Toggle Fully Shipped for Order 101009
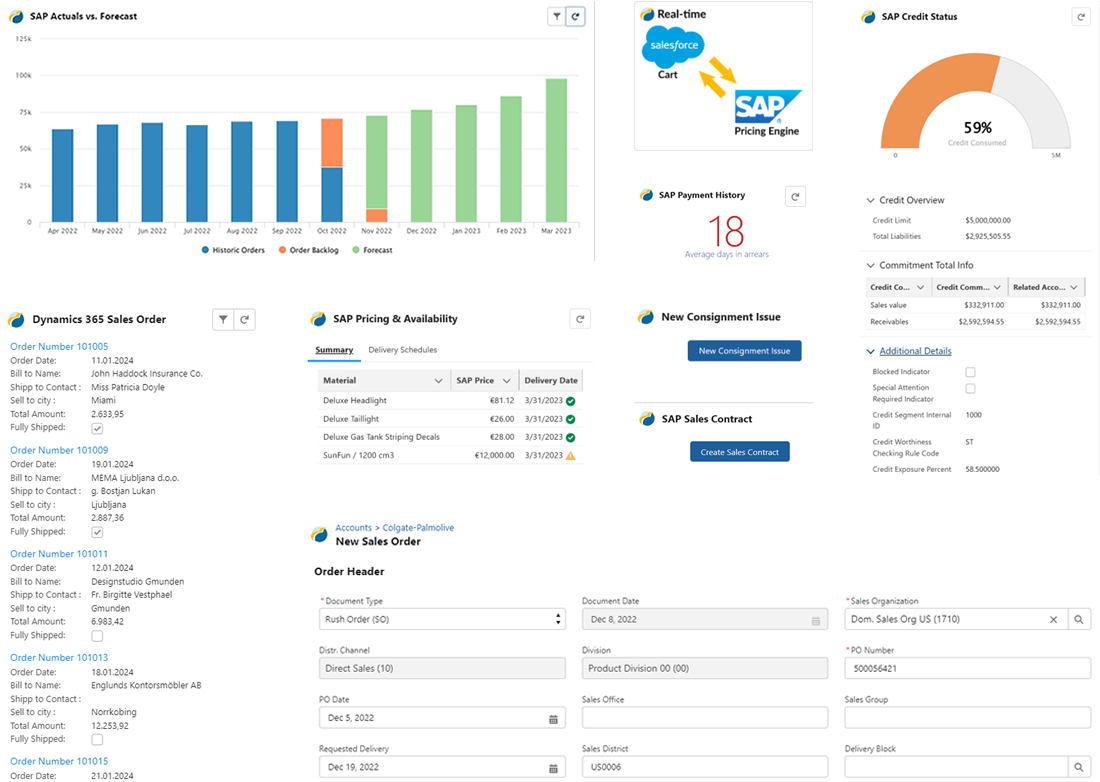The height and width of the screenshot is (782, 1100). (x=98, y=532)
